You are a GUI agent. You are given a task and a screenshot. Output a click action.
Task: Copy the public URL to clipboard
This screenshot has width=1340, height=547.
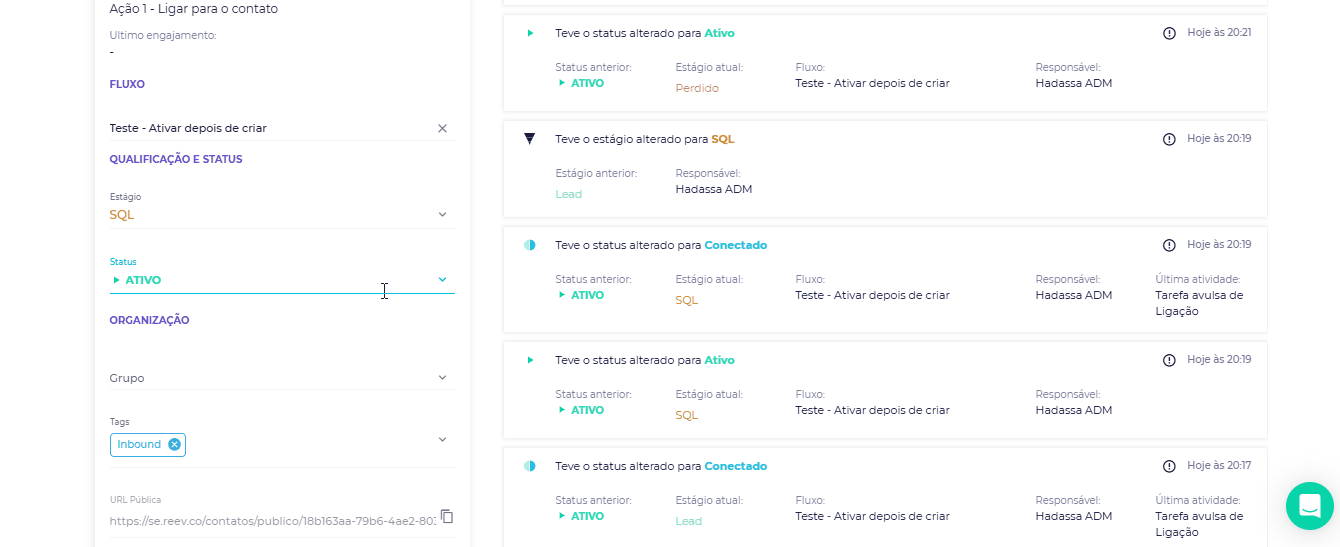pyautogui.click(x=447, y=516)
